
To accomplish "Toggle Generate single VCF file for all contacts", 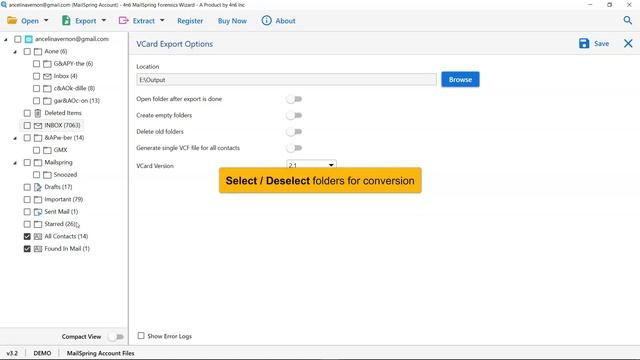I will (x=294, y=148).
